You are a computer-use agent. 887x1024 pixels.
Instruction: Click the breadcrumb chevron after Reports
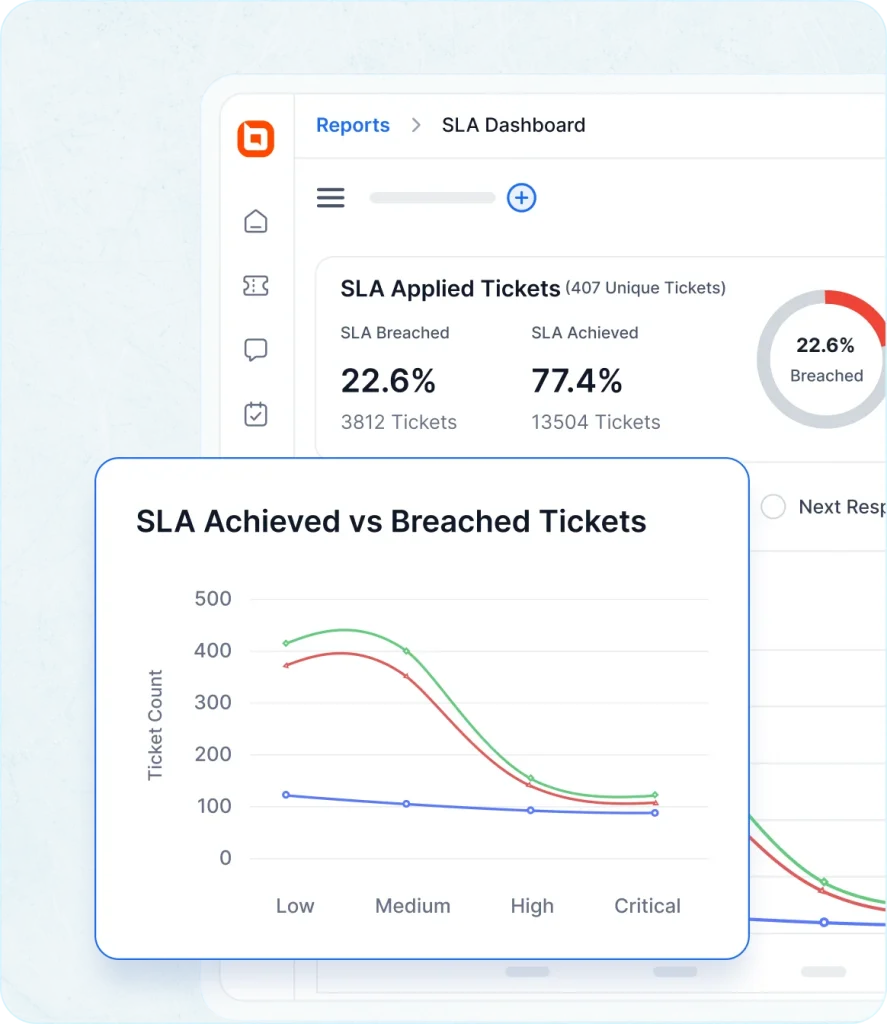click(x=416, y=126)
